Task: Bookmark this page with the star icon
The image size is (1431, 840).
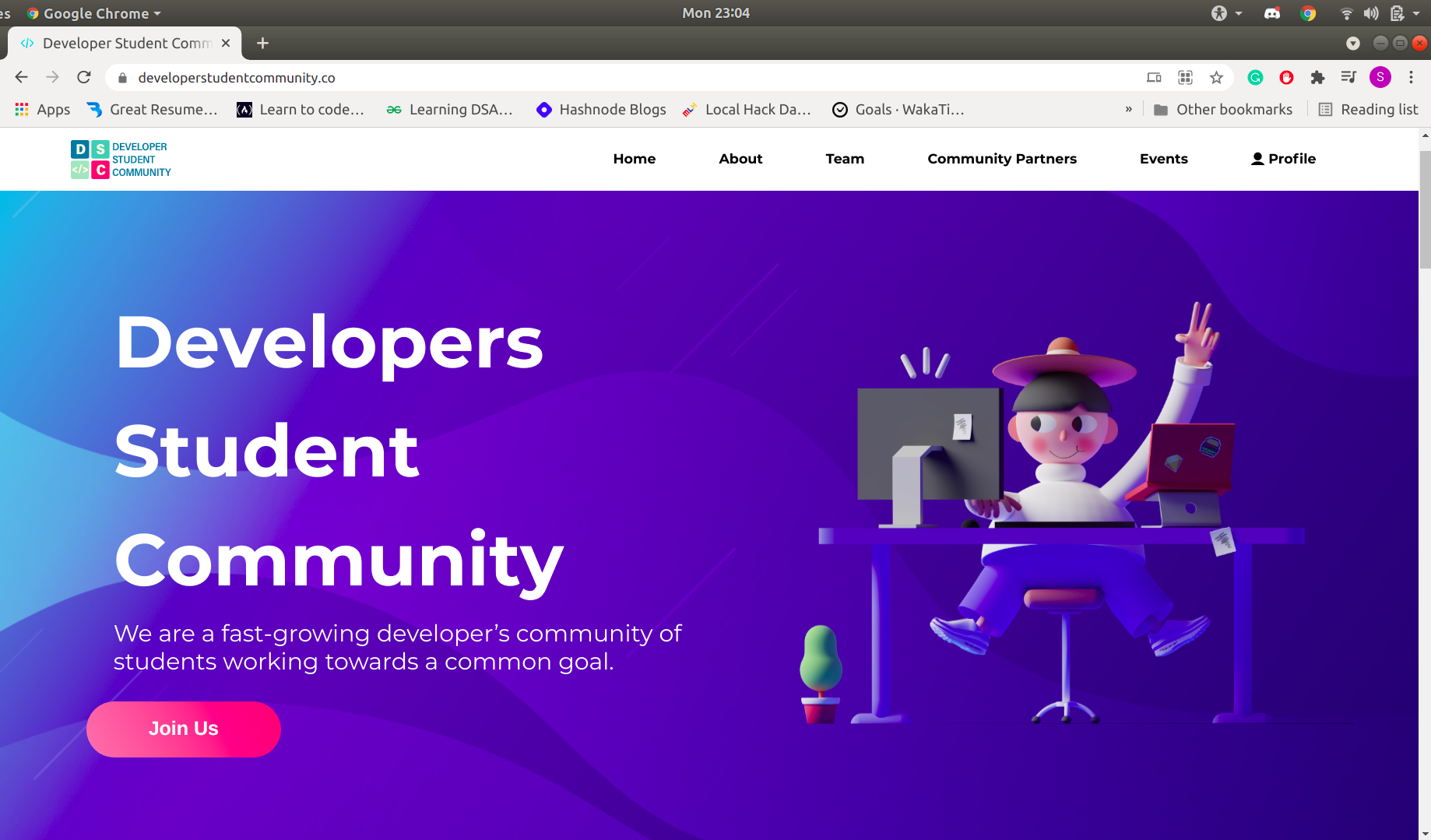Action: tap(1216, 77)
